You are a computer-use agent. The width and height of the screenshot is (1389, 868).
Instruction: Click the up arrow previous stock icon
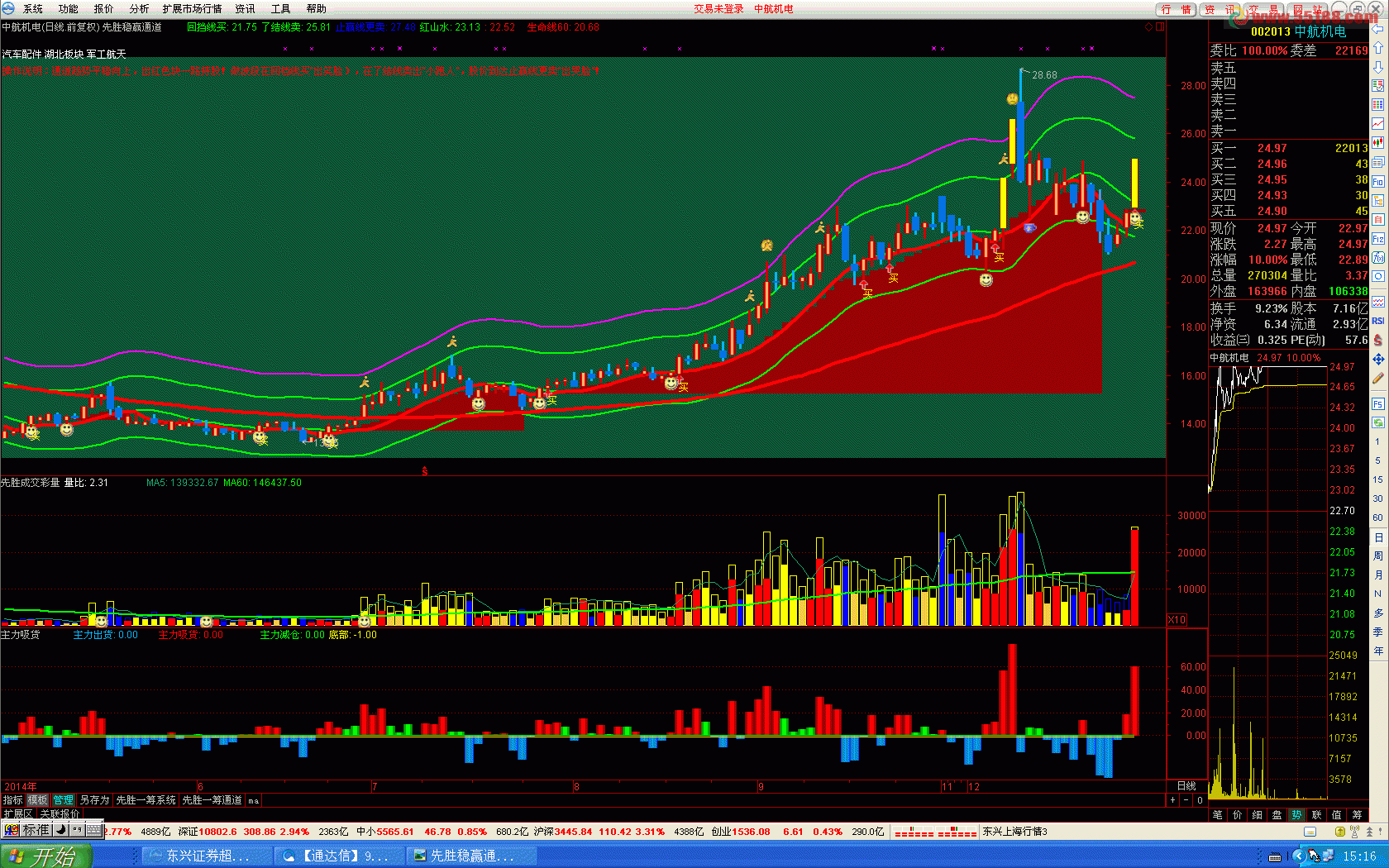pos(1378,48)
